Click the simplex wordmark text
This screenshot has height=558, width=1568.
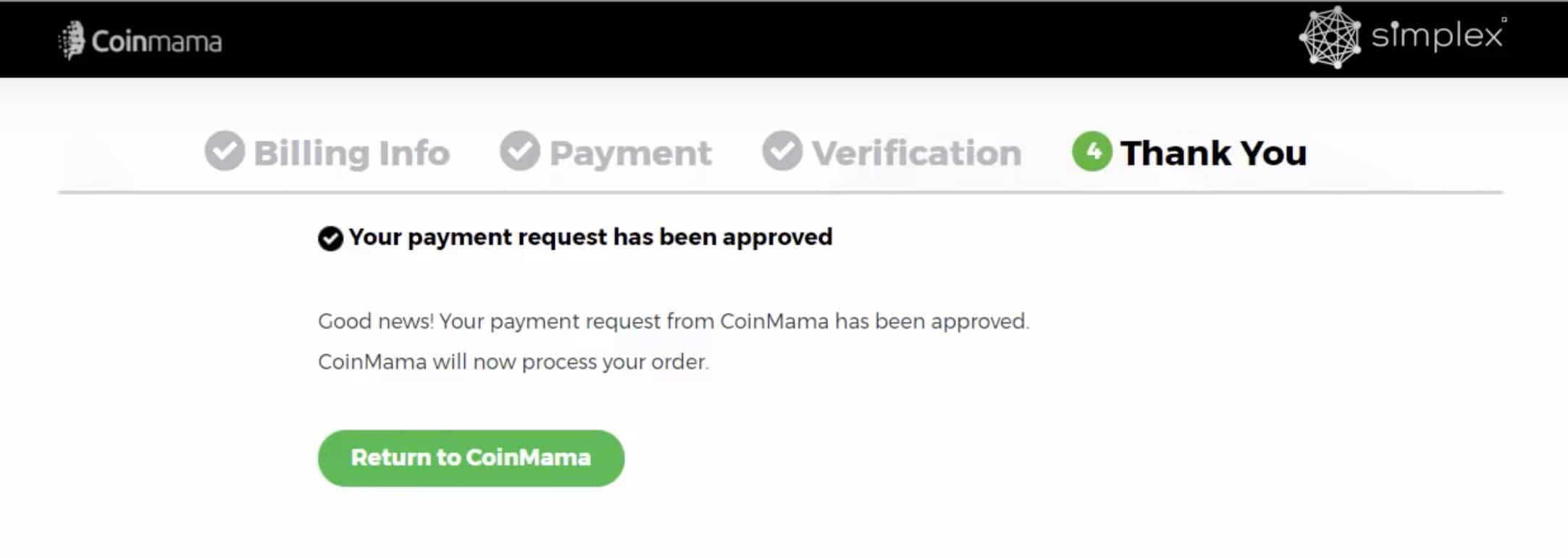tap(1437, 35)
